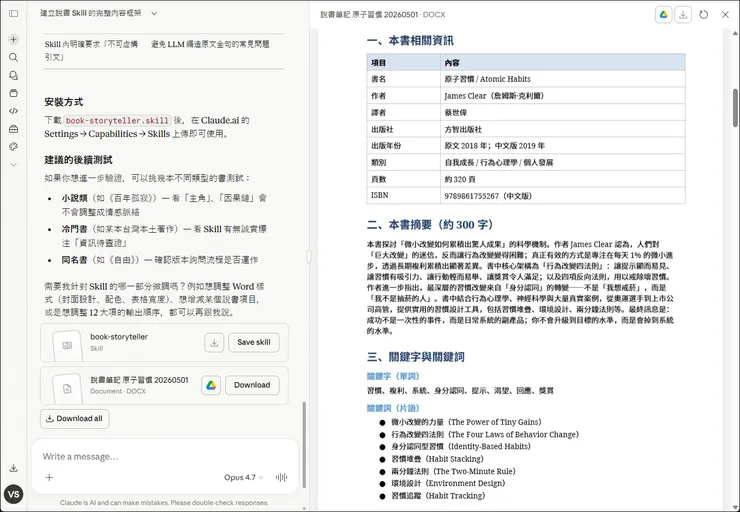Click the panel divider resize handle
Image resolution: width=740 pixels, height=512 pixels.
point(309,256)
